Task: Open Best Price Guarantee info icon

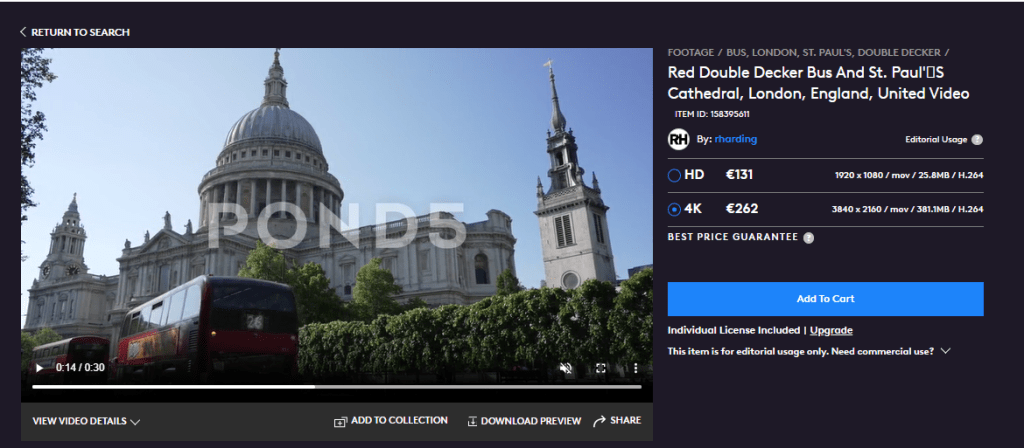Action: pos(808,237)
